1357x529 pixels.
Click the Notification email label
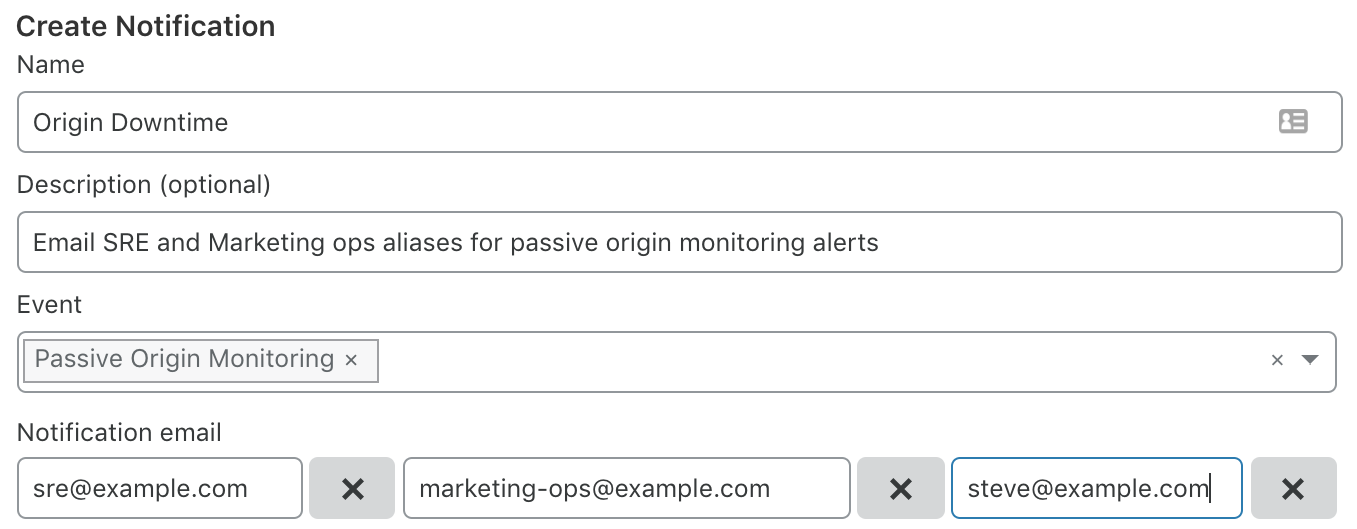(x=119, y=432)
